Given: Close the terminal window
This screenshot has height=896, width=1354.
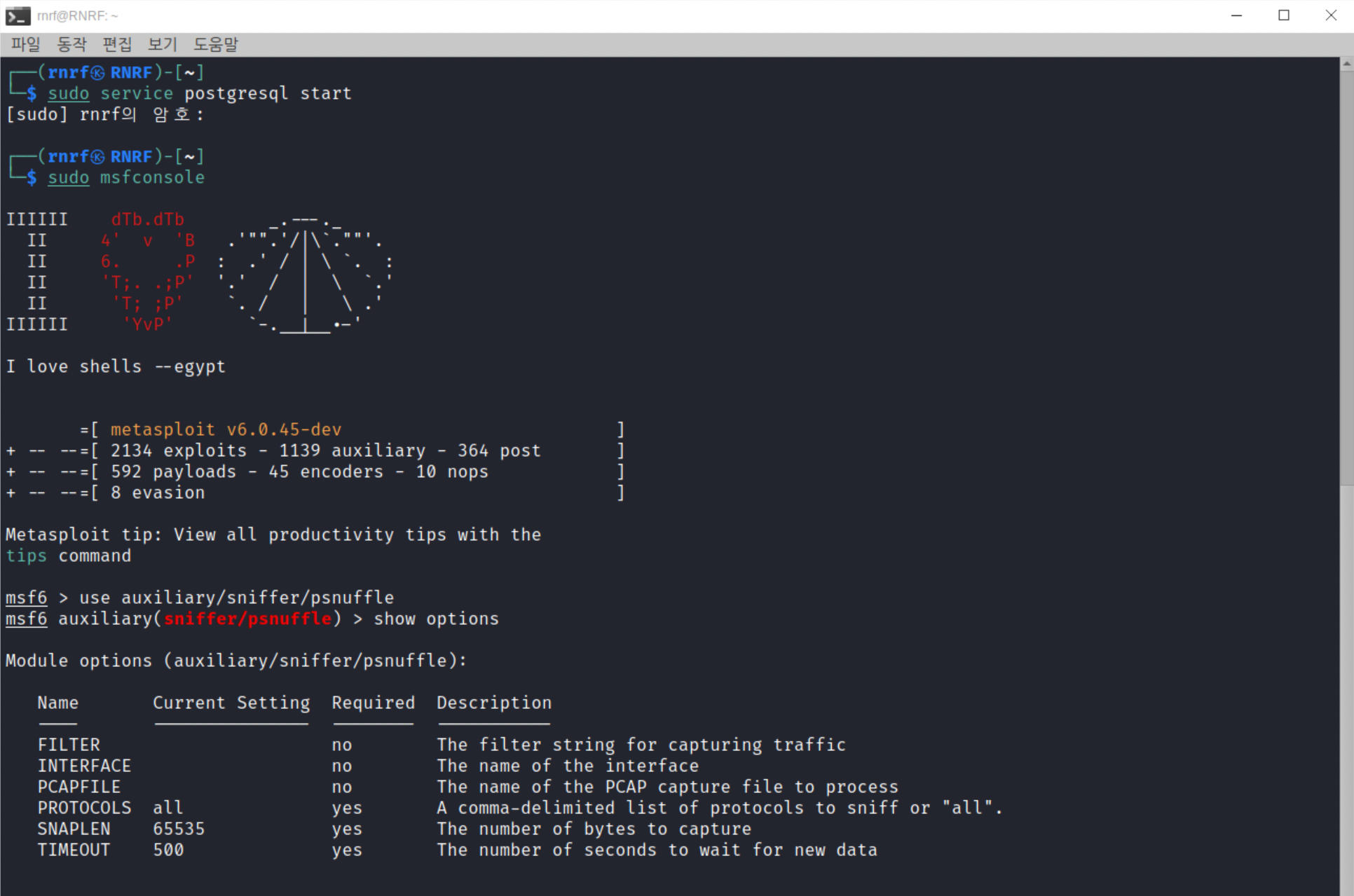Looking at the screenshot, I should pos(1330,15).
